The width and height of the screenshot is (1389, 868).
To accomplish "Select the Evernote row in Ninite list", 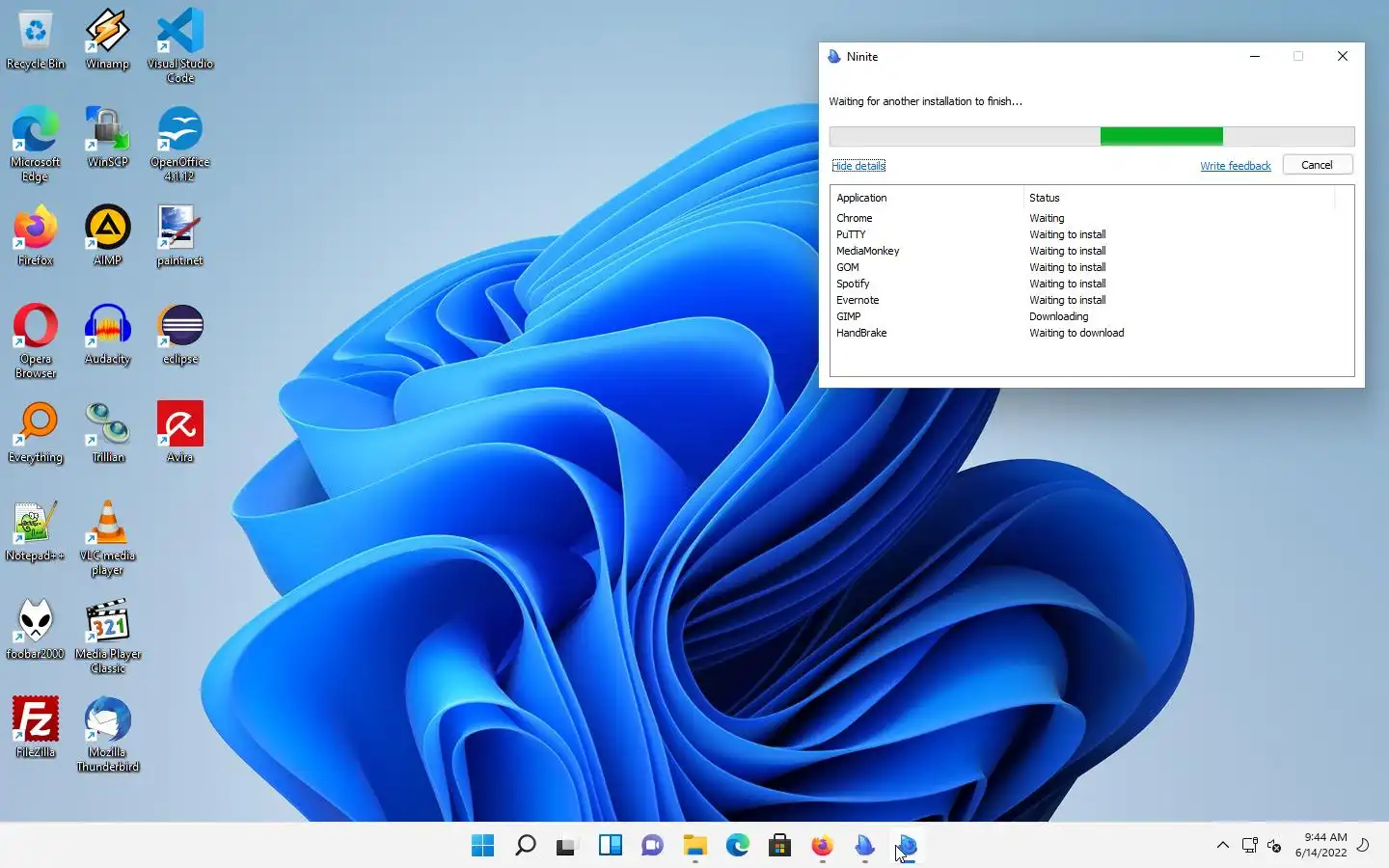I will (x=1092, y=300).
